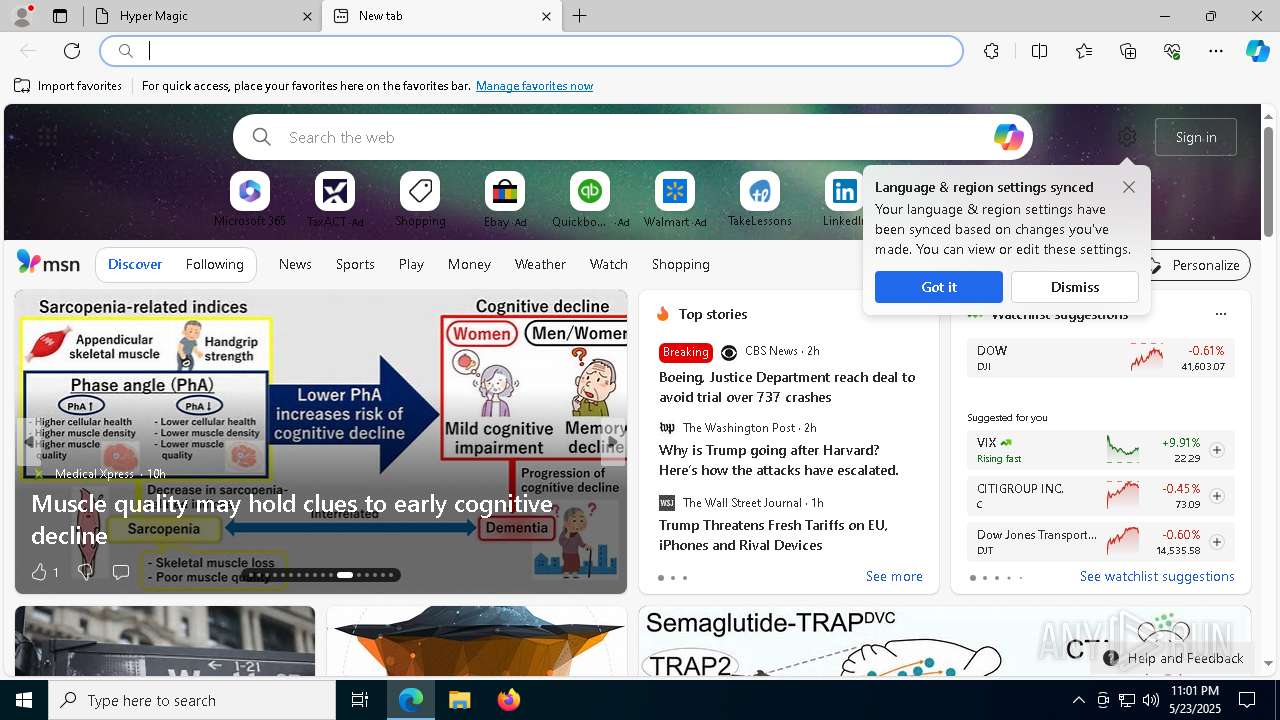Open Boeing Justice Department deal story

(787, 387)
